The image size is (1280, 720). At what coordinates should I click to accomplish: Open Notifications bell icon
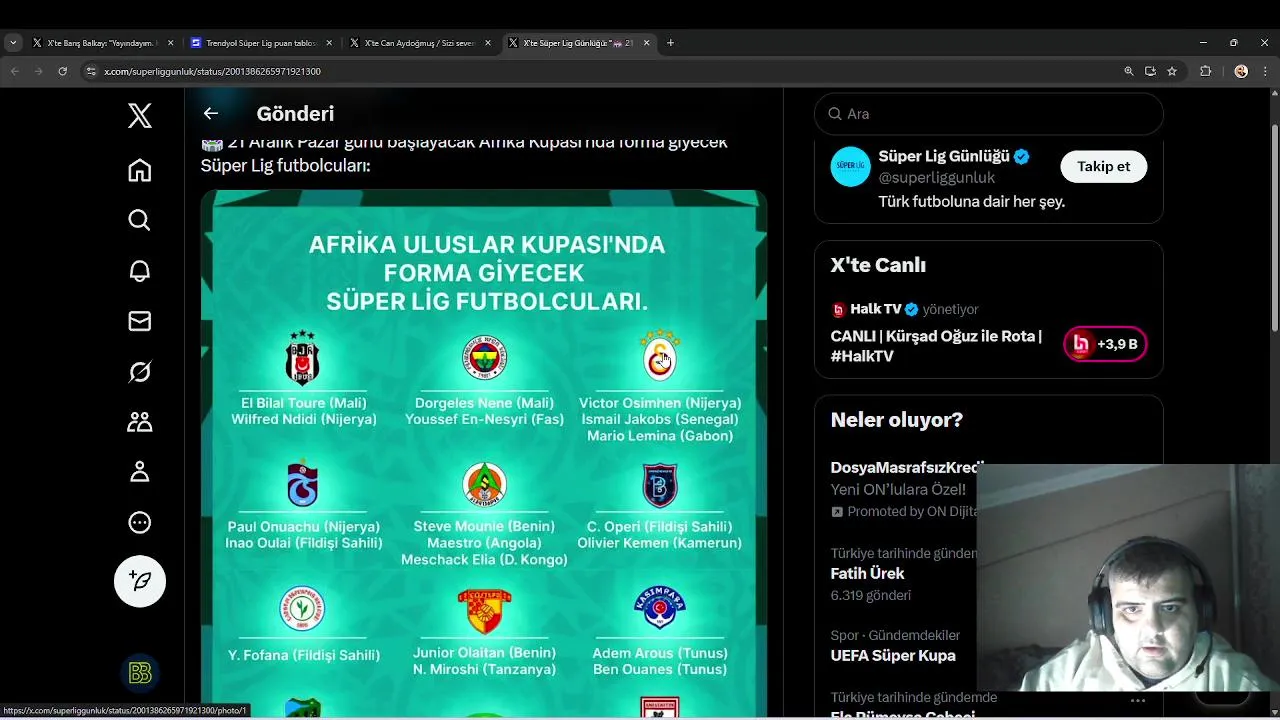click(x=140, y=271)
